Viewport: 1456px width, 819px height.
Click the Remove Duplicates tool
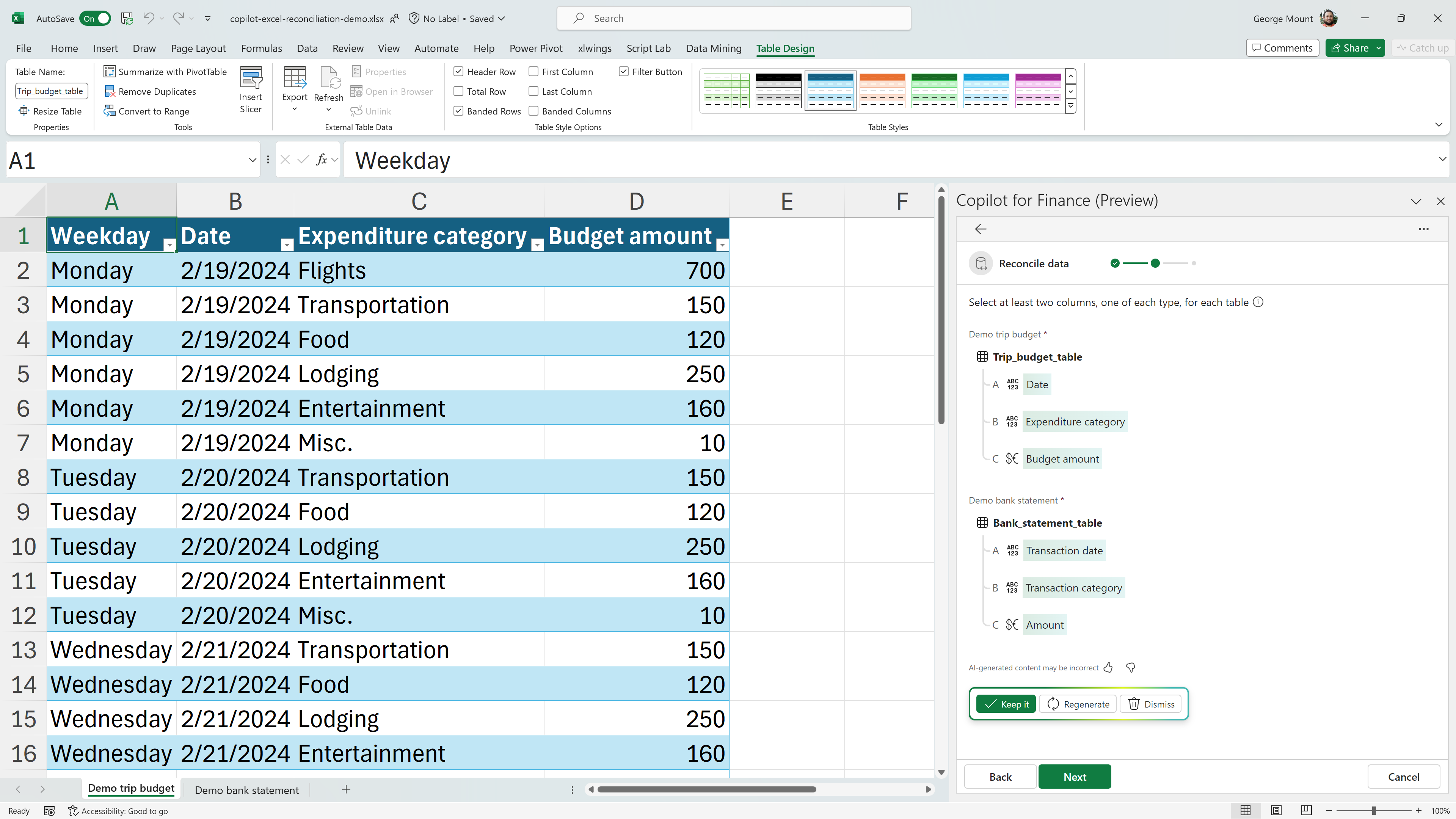[151, 91]
